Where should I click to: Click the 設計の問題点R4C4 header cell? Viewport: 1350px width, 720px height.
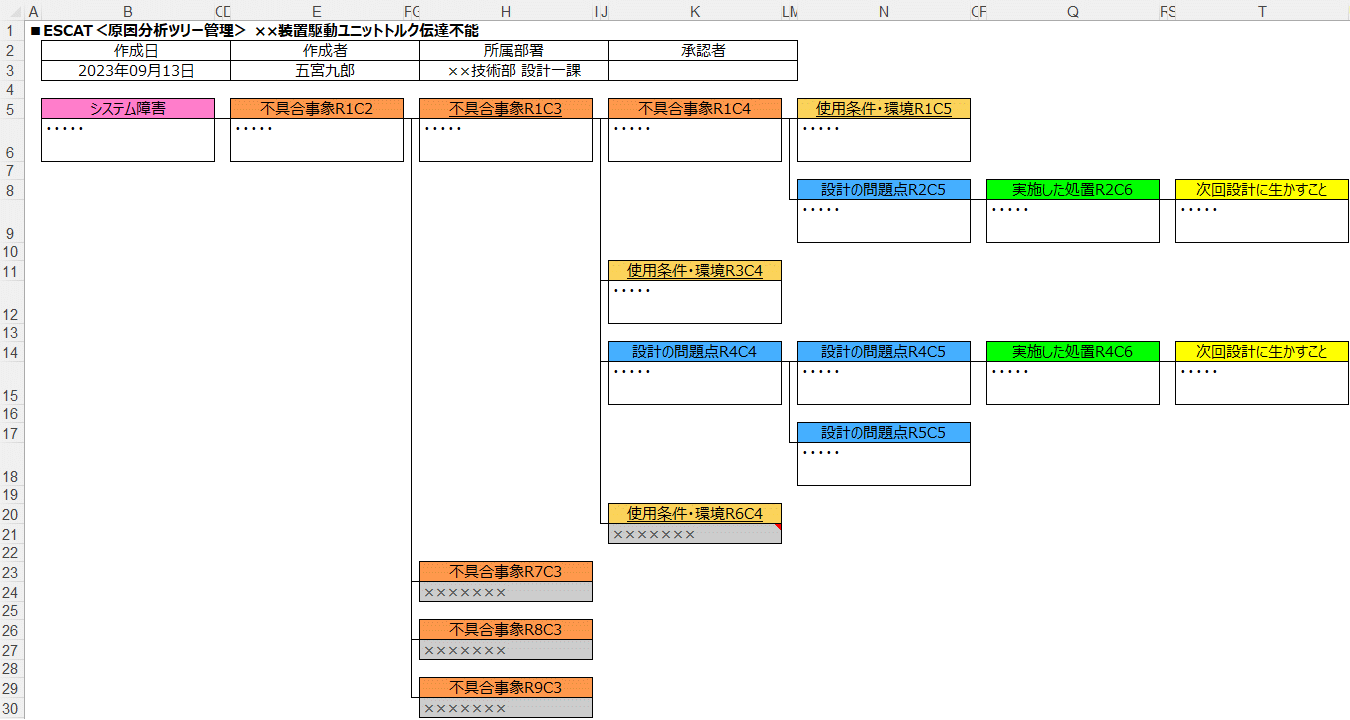click(x=694, y=352)
